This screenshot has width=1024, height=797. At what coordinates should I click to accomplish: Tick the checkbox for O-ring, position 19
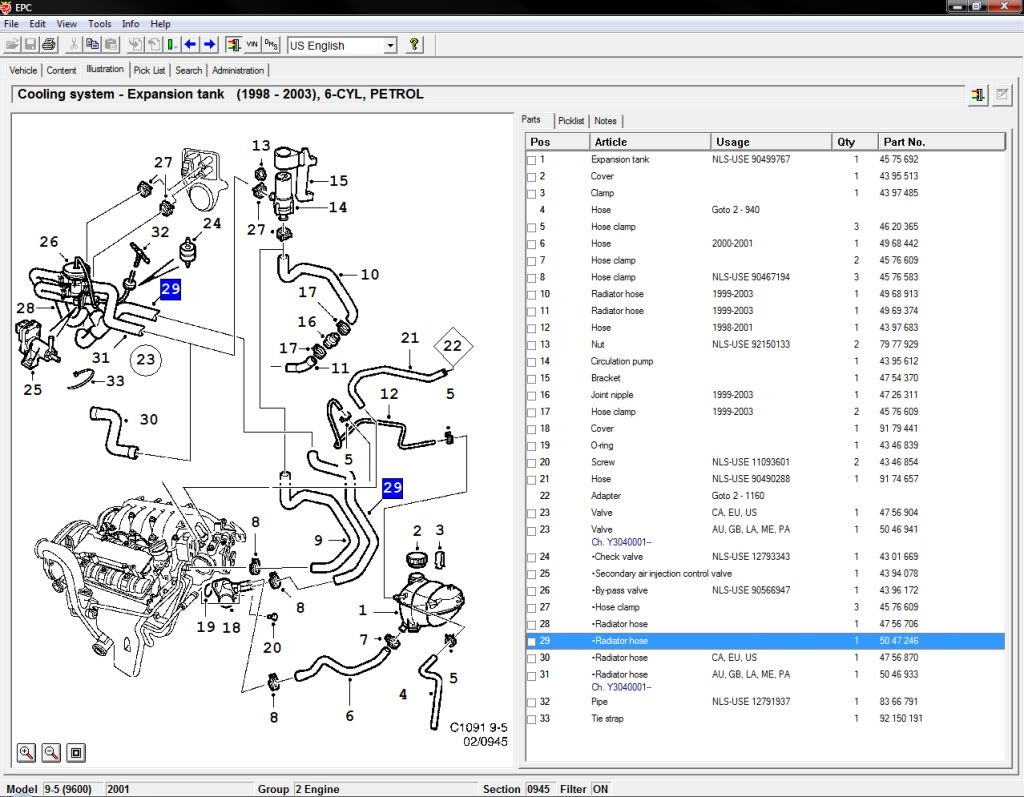click(532, 446)
